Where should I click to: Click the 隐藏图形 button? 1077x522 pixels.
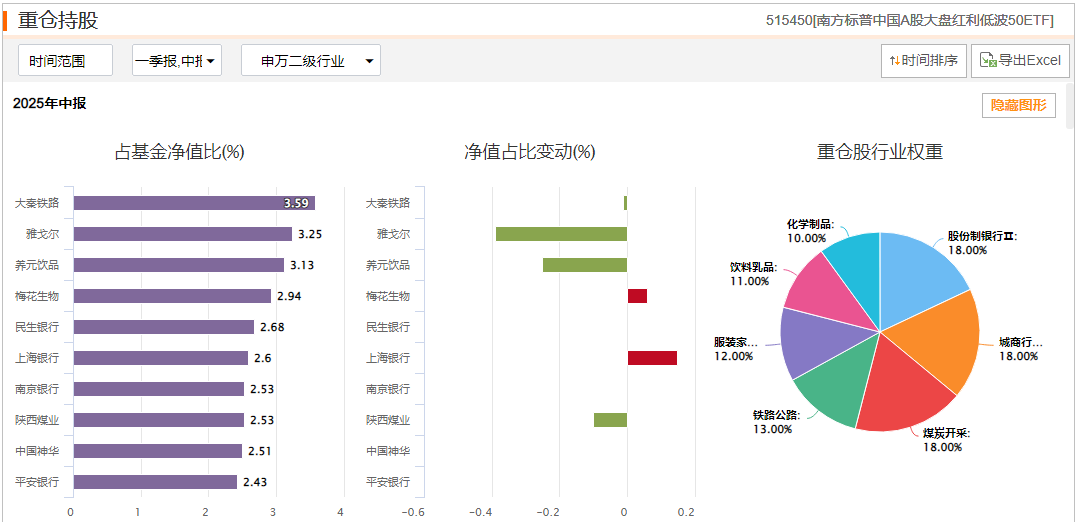pyautogui.click(x=1019, y=106)
